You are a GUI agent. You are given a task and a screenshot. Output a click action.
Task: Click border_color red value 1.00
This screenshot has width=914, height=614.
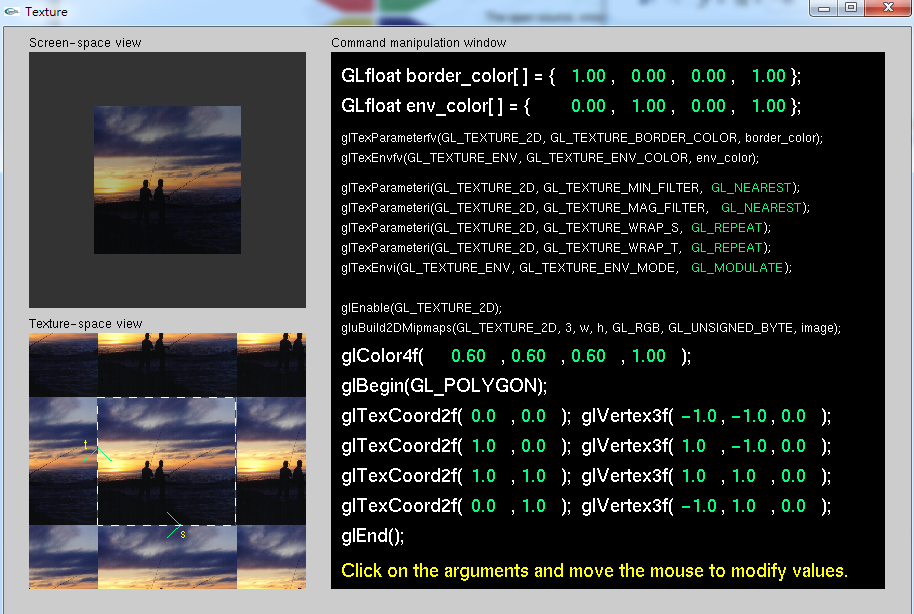click(x=589, y=76)
